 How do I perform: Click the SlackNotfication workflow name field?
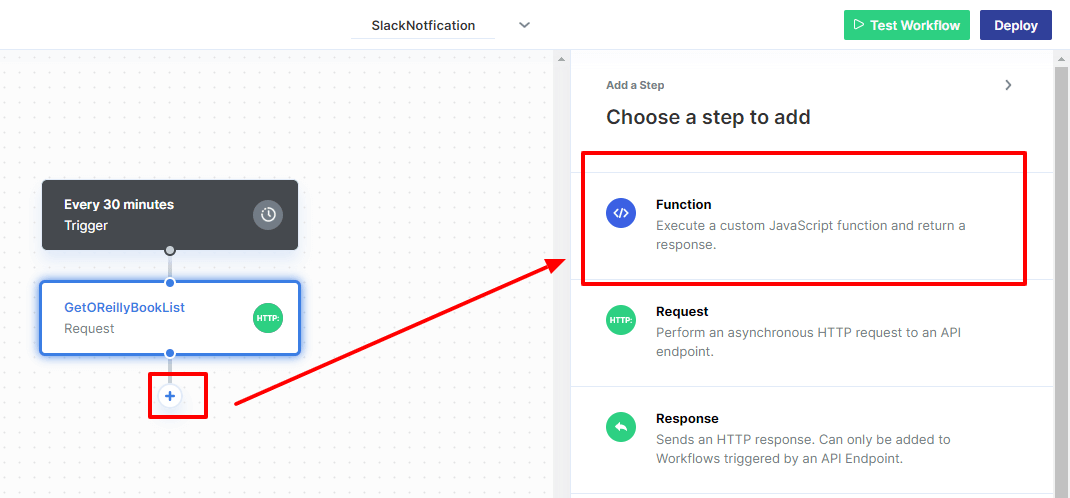423,25
